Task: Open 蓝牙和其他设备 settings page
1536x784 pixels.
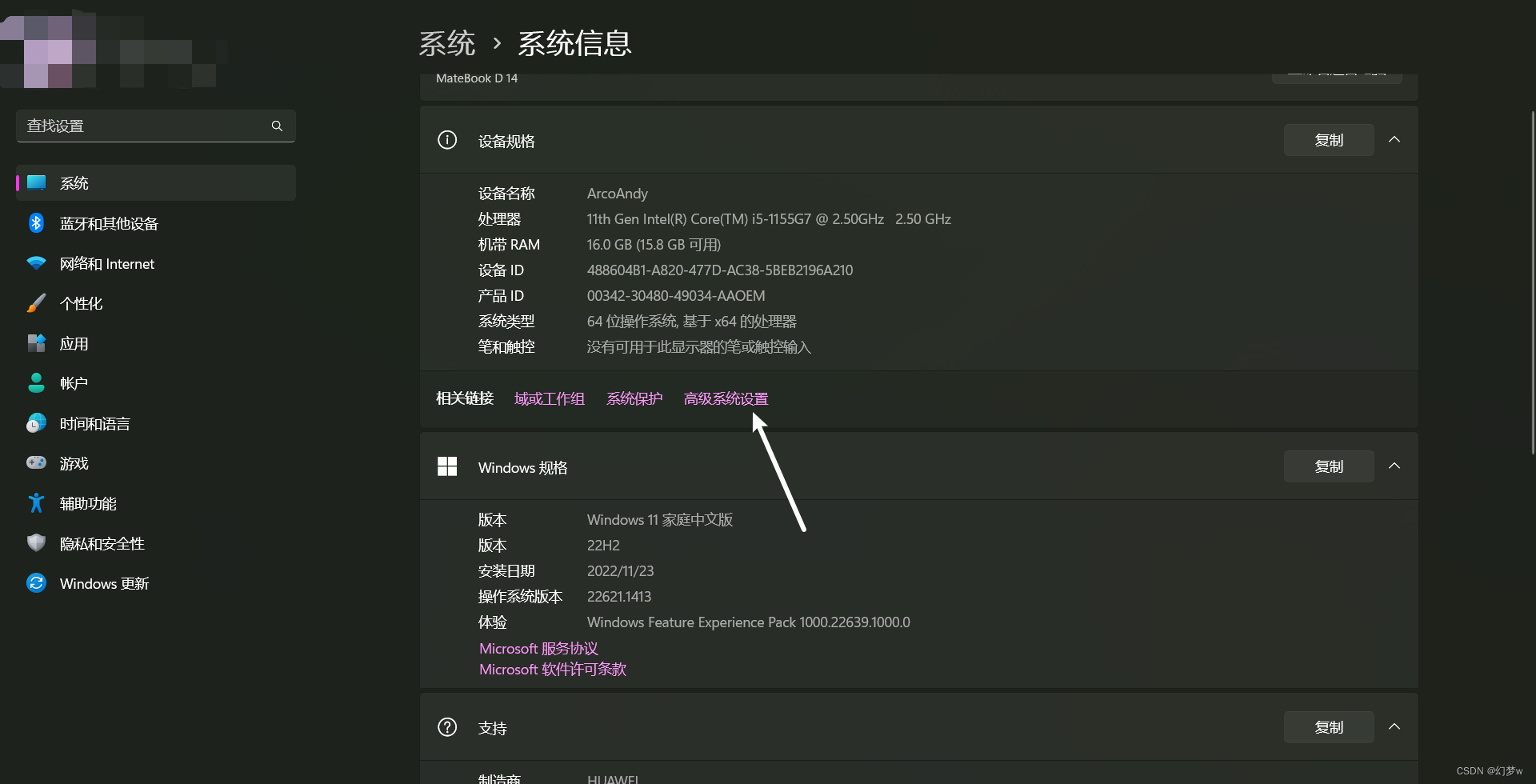Action: [x=156, y=223]
